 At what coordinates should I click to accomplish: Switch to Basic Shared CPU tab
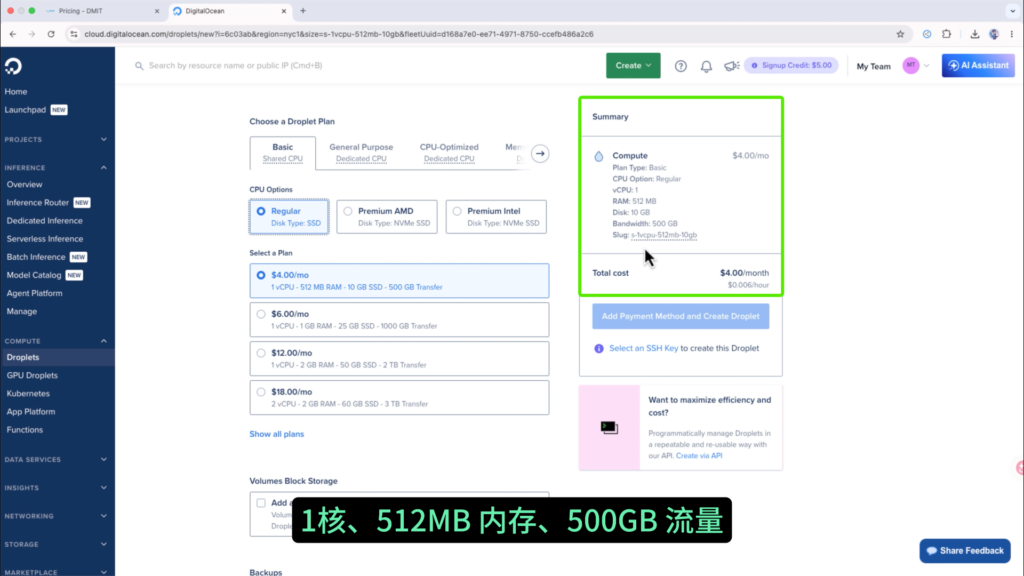pos(283,153)
